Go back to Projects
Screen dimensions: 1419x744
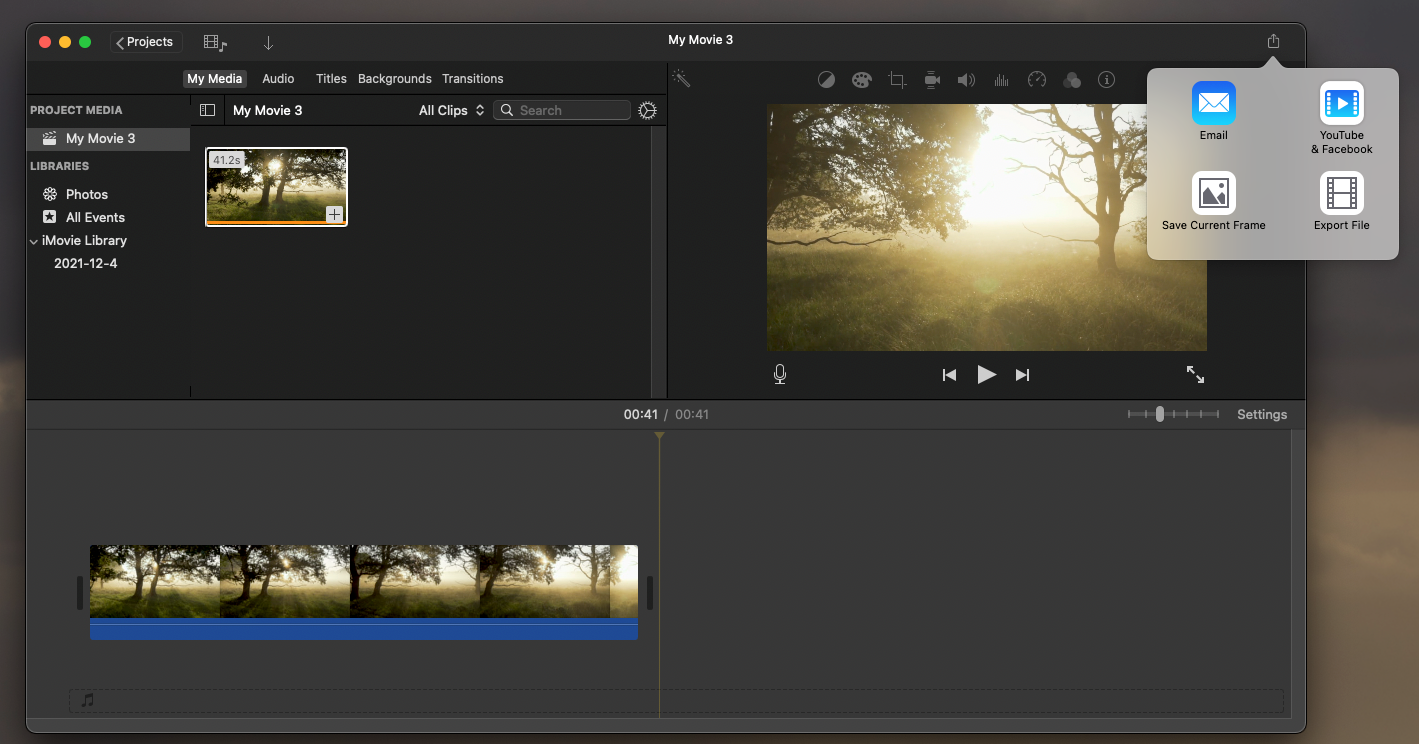[x=146, y=42]
